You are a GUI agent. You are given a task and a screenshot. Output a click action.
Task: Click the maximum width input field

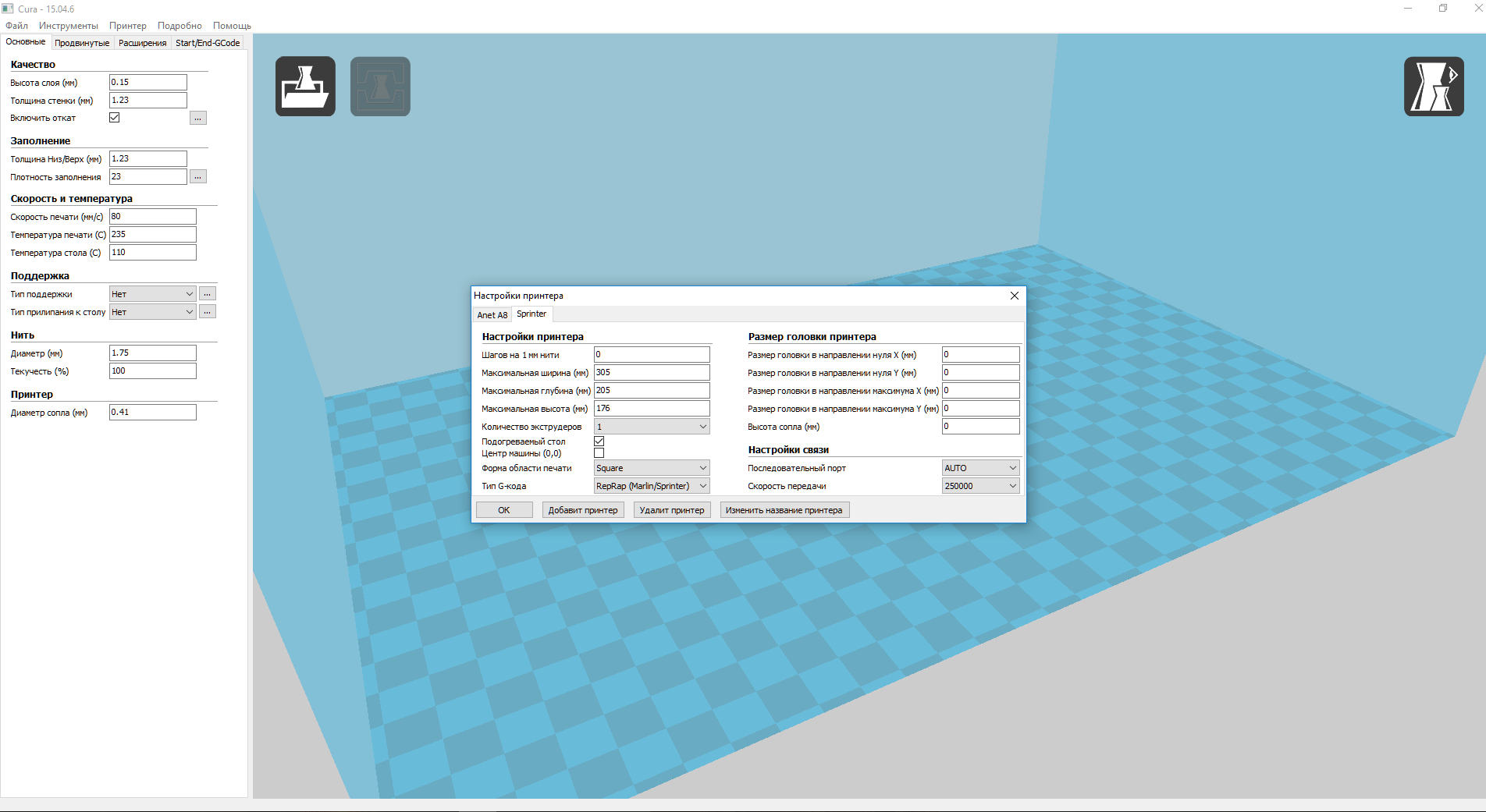point(651,373)
